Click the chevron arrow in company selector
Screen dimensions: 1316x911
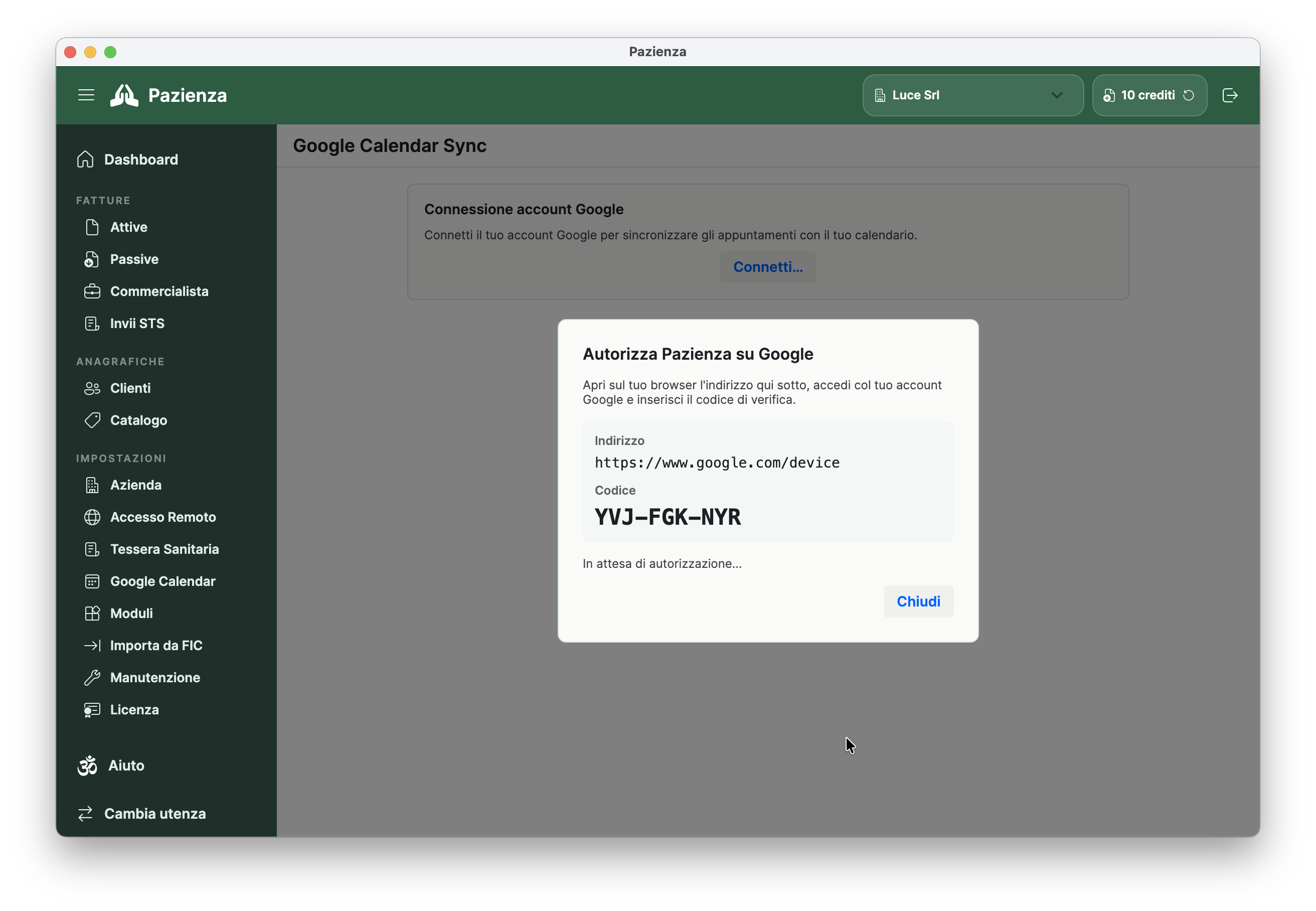coord(1057,95)
